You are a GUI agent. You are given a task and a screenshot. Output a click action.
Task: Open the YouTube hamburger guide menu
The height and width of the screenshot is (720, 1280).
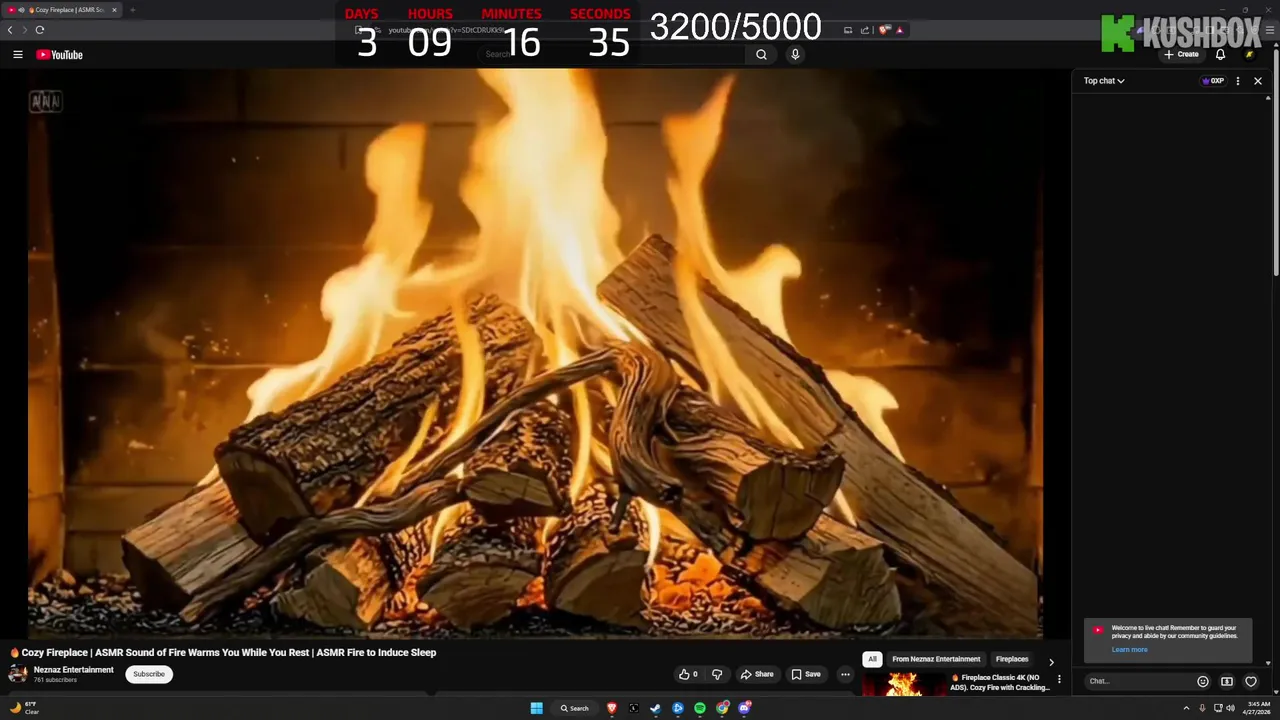pos(17,55)
